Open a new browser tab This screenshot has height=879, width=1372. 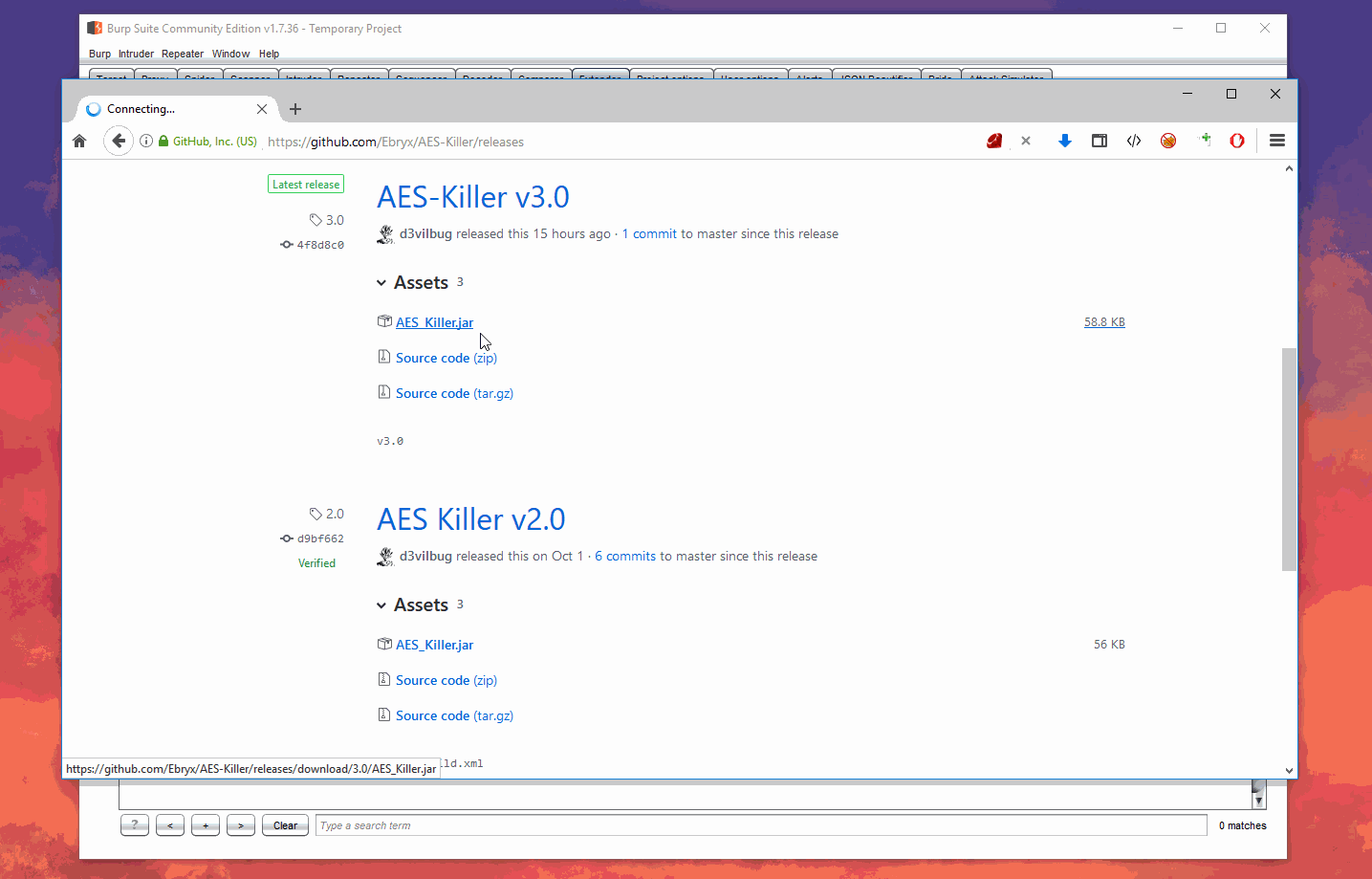click(x=295, y=109)
